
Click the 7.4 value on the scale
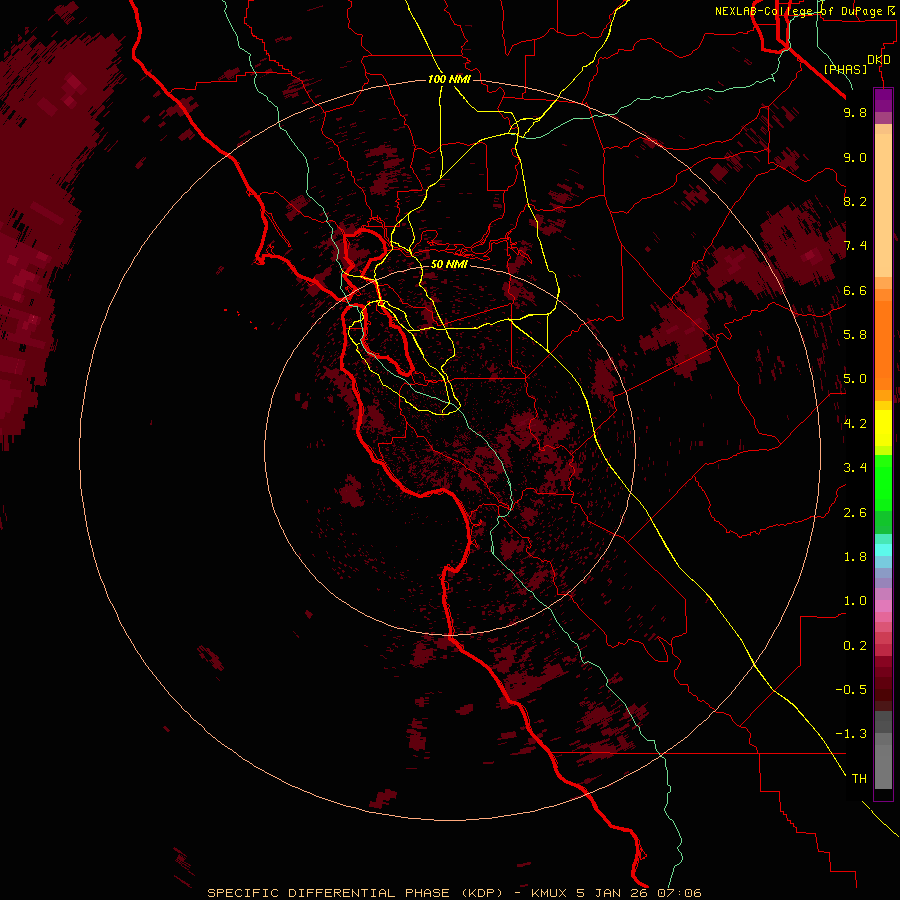click(x=855, y=246)
